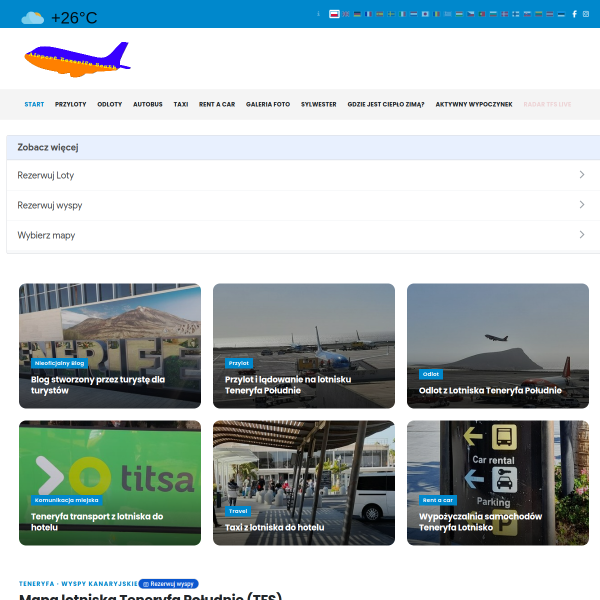Go to AKTYWNY WYPOCZYNEK menu item

474,104
